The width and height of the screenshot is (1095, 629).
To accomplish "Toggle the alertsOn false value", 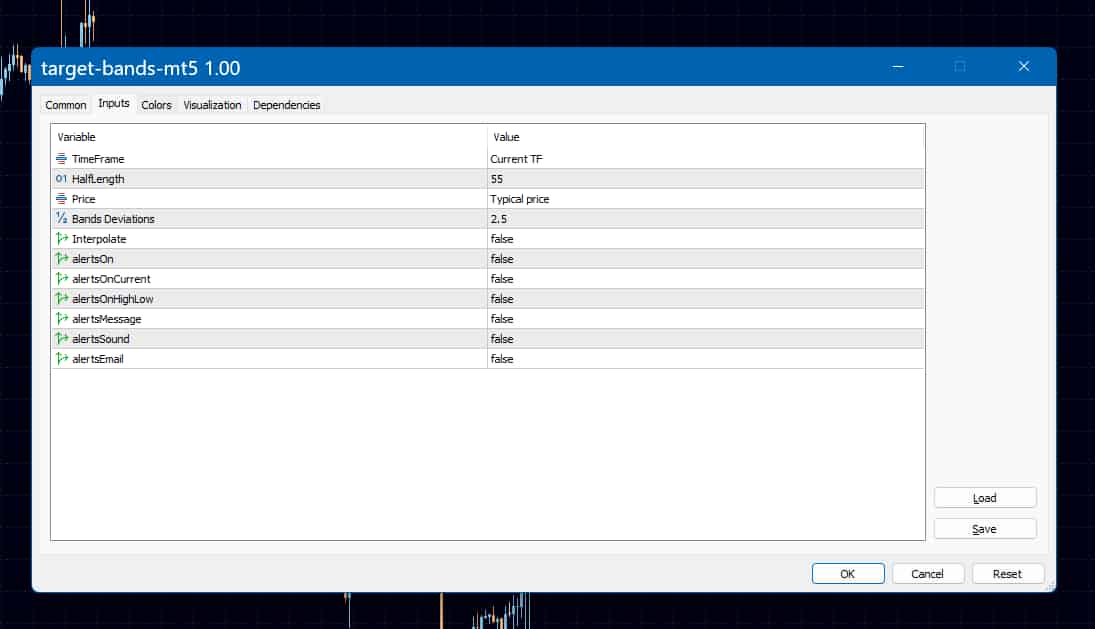I will (705, 259).
